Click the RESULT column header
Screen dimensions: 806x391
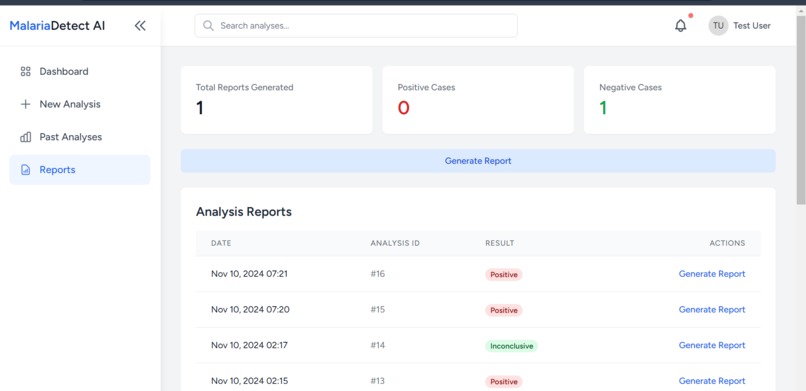(x=500, y=243)
